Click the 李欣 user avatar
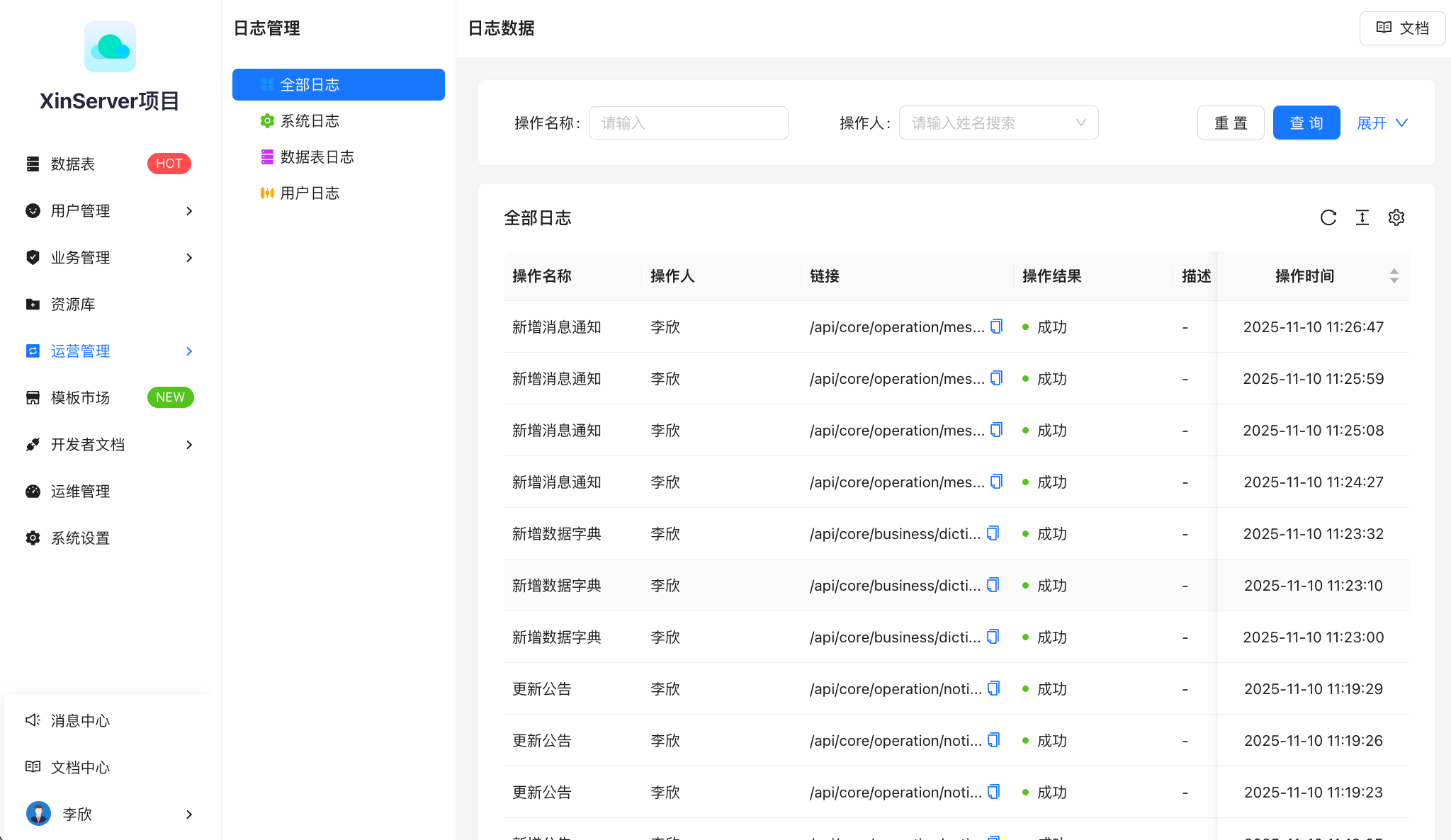 [38, 814]
